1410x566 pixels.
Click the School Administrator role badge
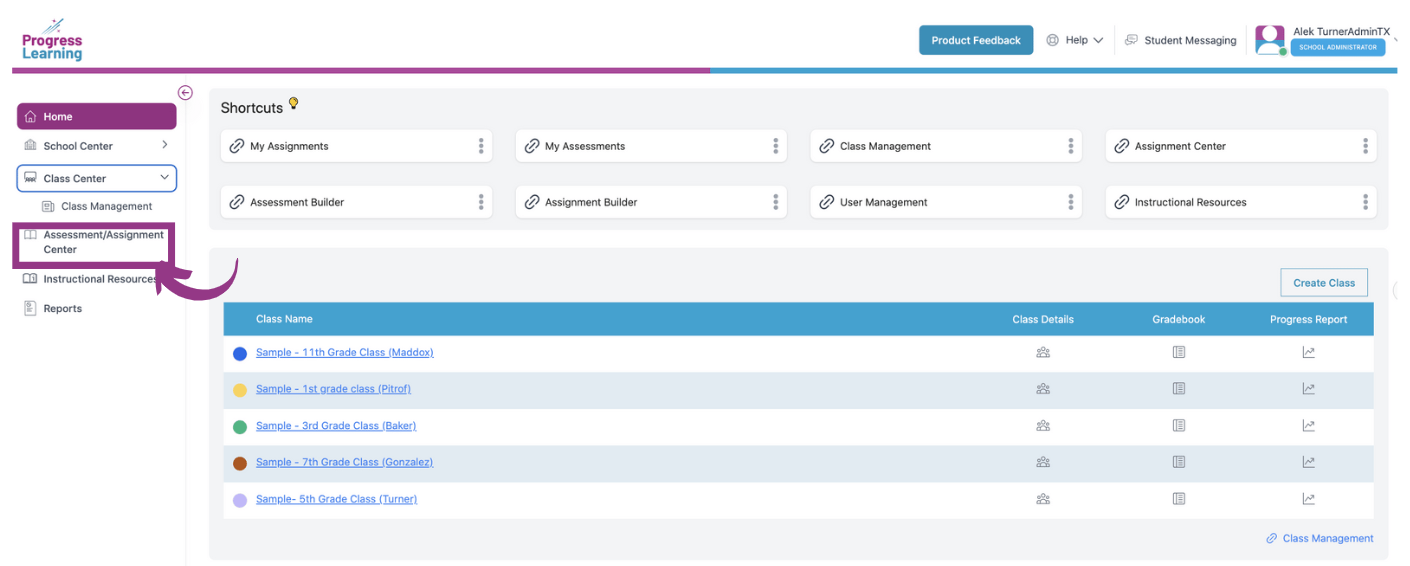pyautogui.click(x=1338, y=47)
